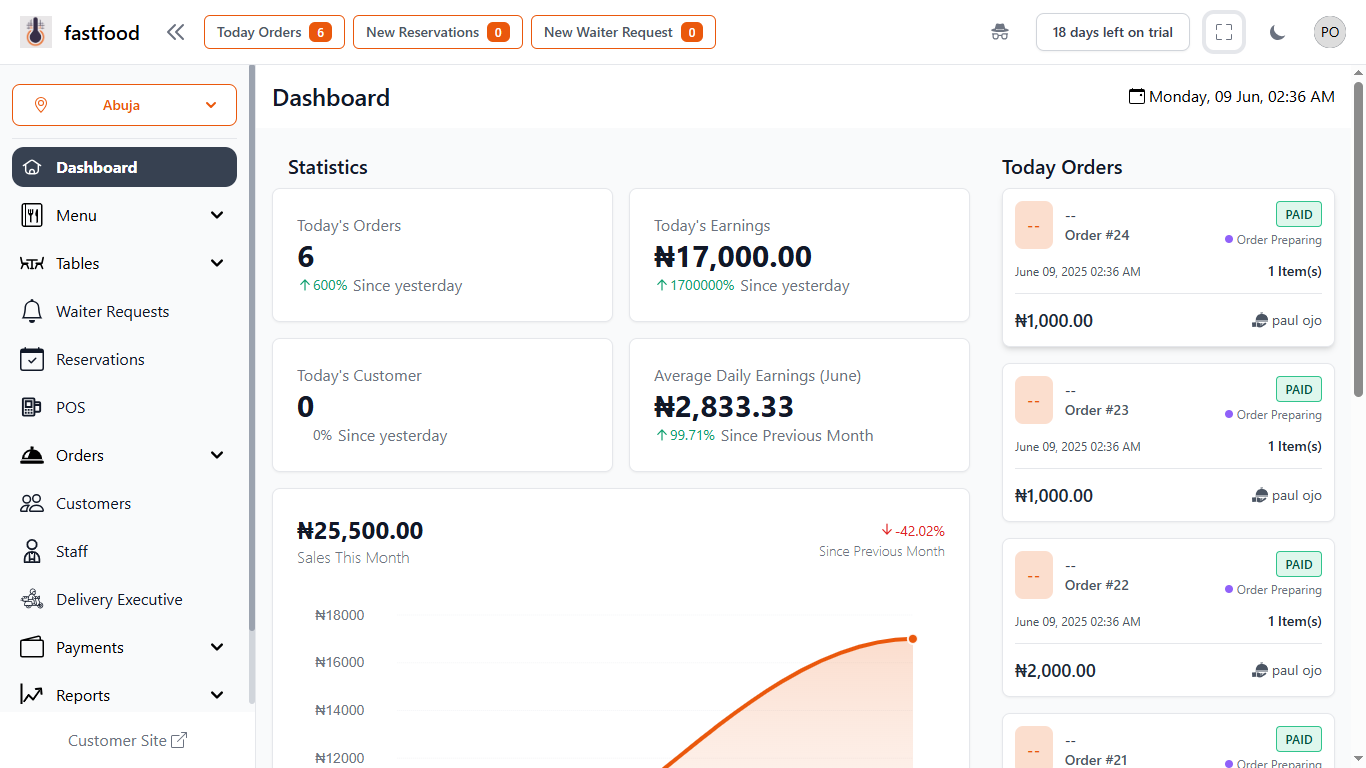Expand the Menu submenu chevron
Image resolution: width=1366 pixels, height=768 pixels.
click(217, 215)
